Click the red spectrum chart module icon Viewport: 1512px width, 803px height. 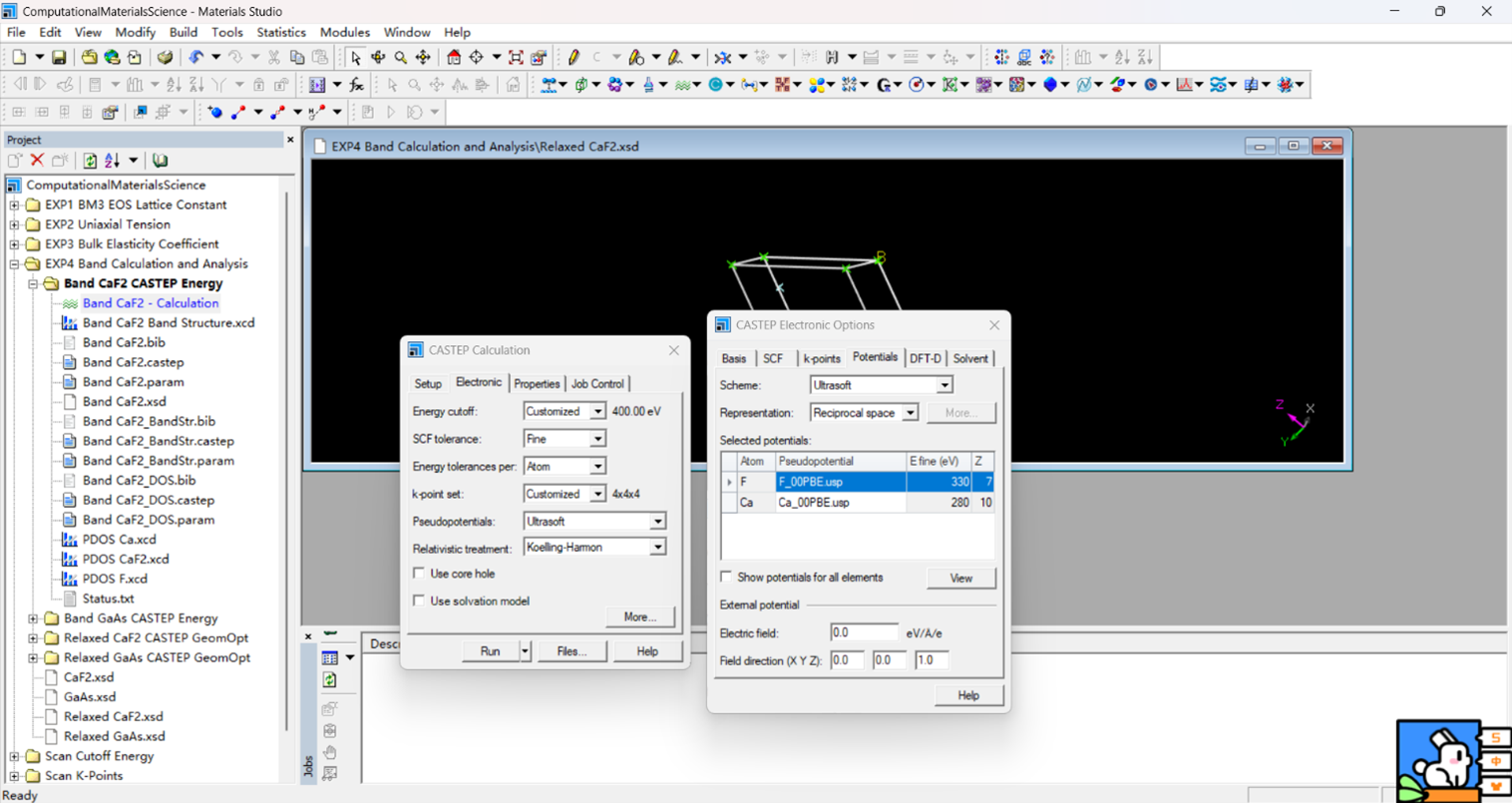point(1184,85)
